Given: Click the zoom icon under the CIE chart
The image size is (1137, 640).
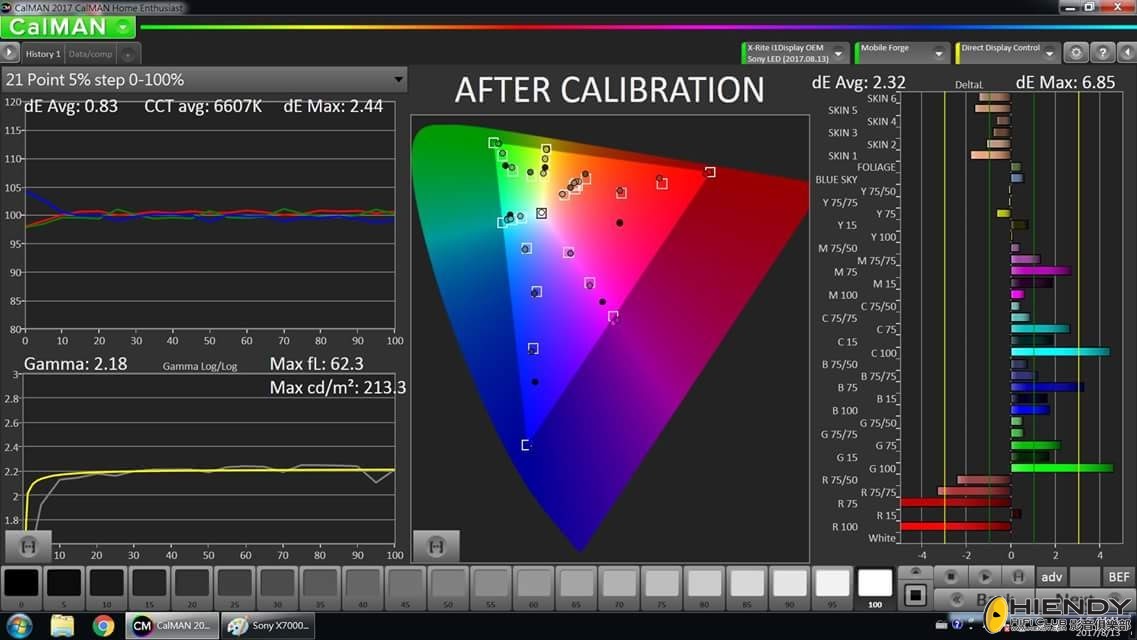Looking at the screenshot, I should click(436, 547).
